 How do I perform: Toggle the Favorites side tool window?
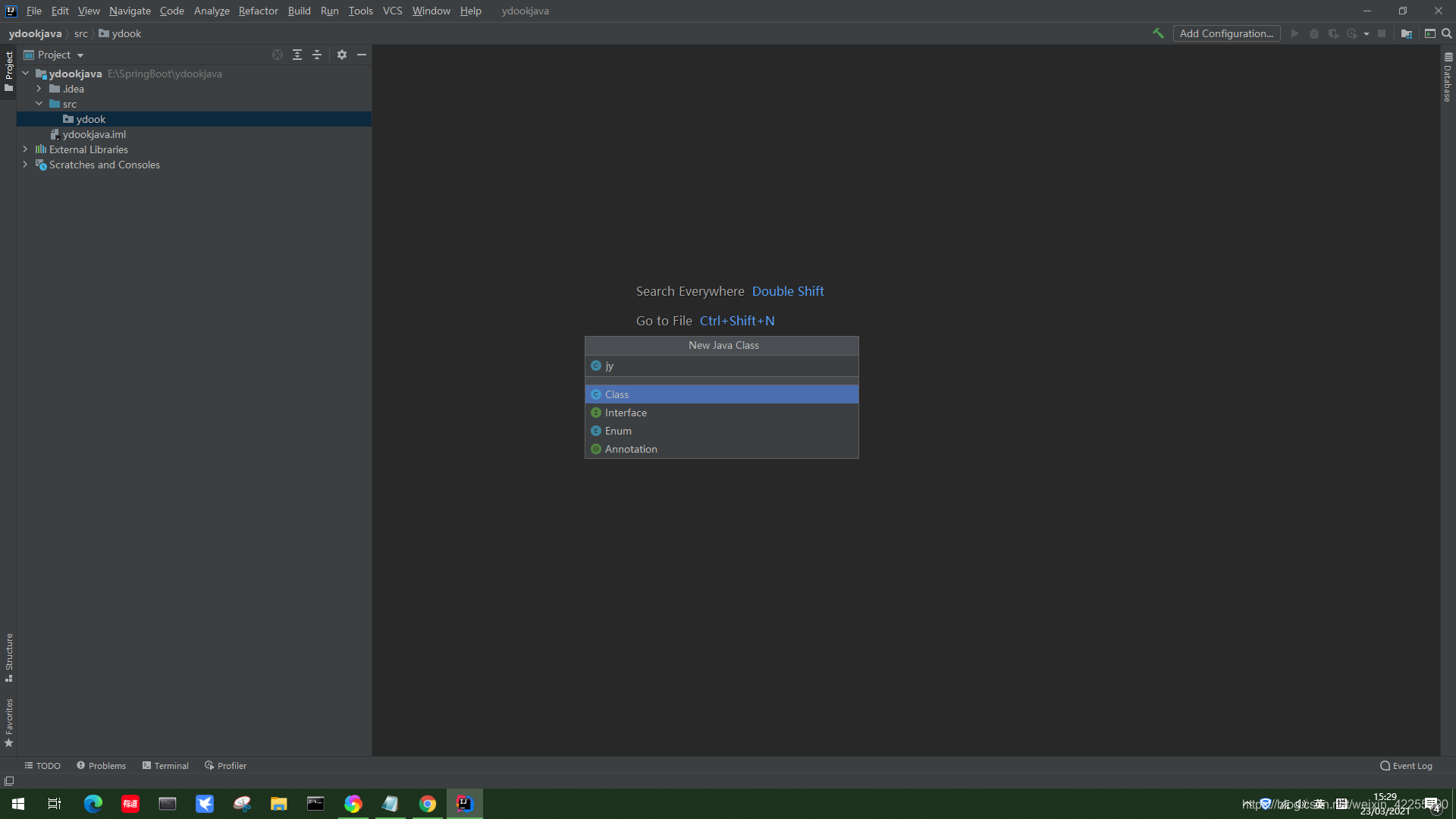coord(9,722)
